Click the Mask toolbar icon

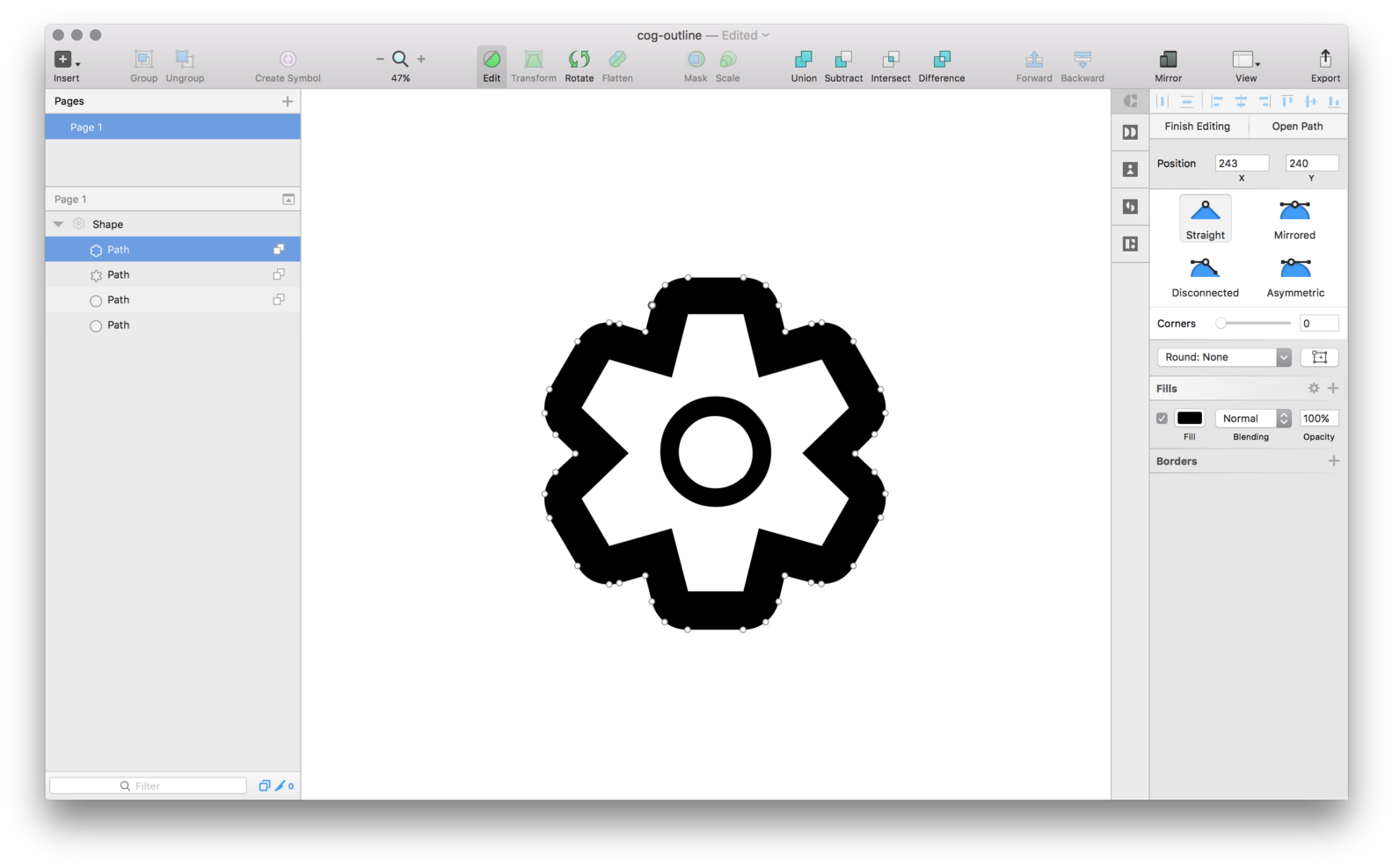pyautogui.click(x=696, y=59)
